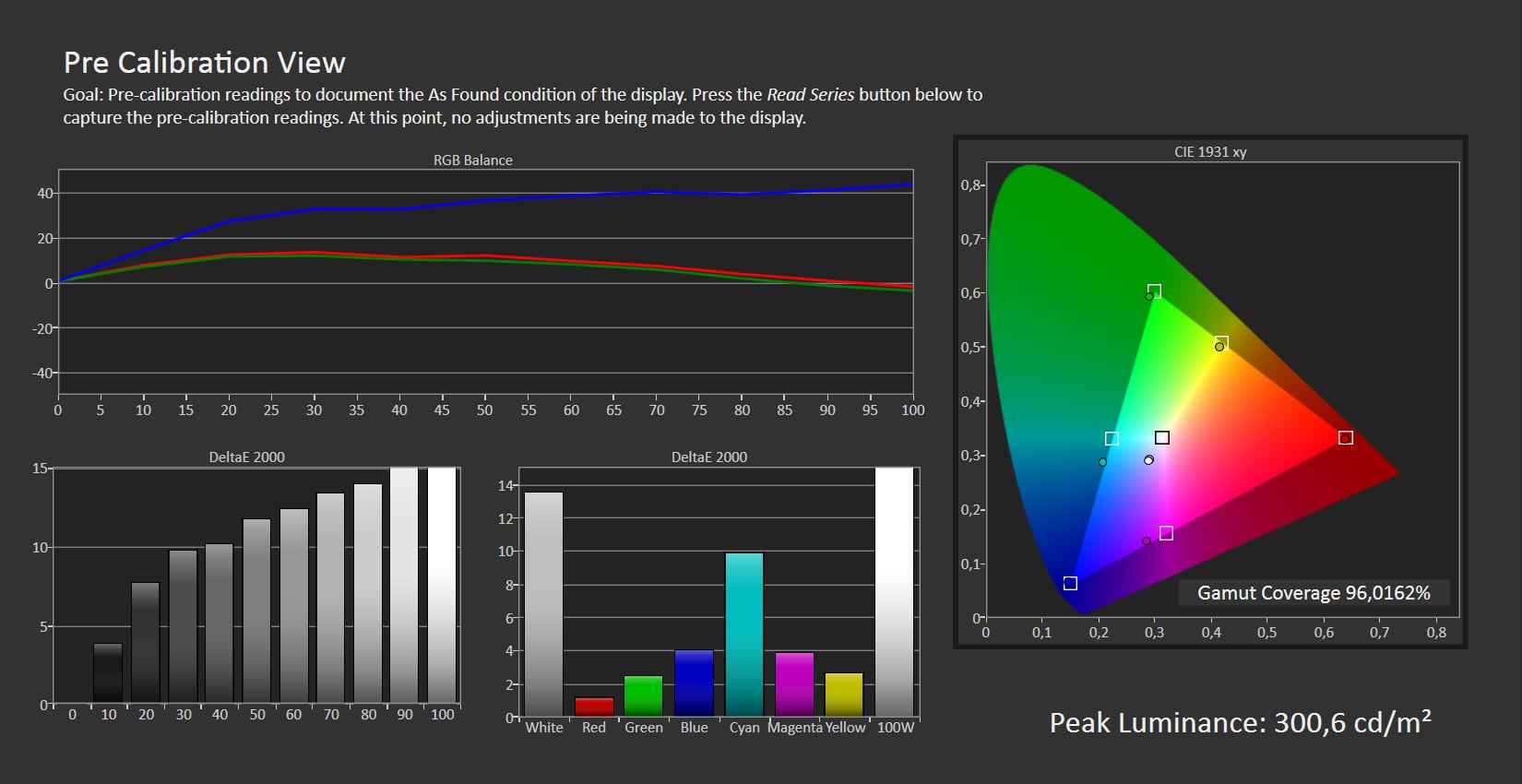Click the grayscale DeltaE bar at 30
1522x784 pixels.
pos(183,626)
